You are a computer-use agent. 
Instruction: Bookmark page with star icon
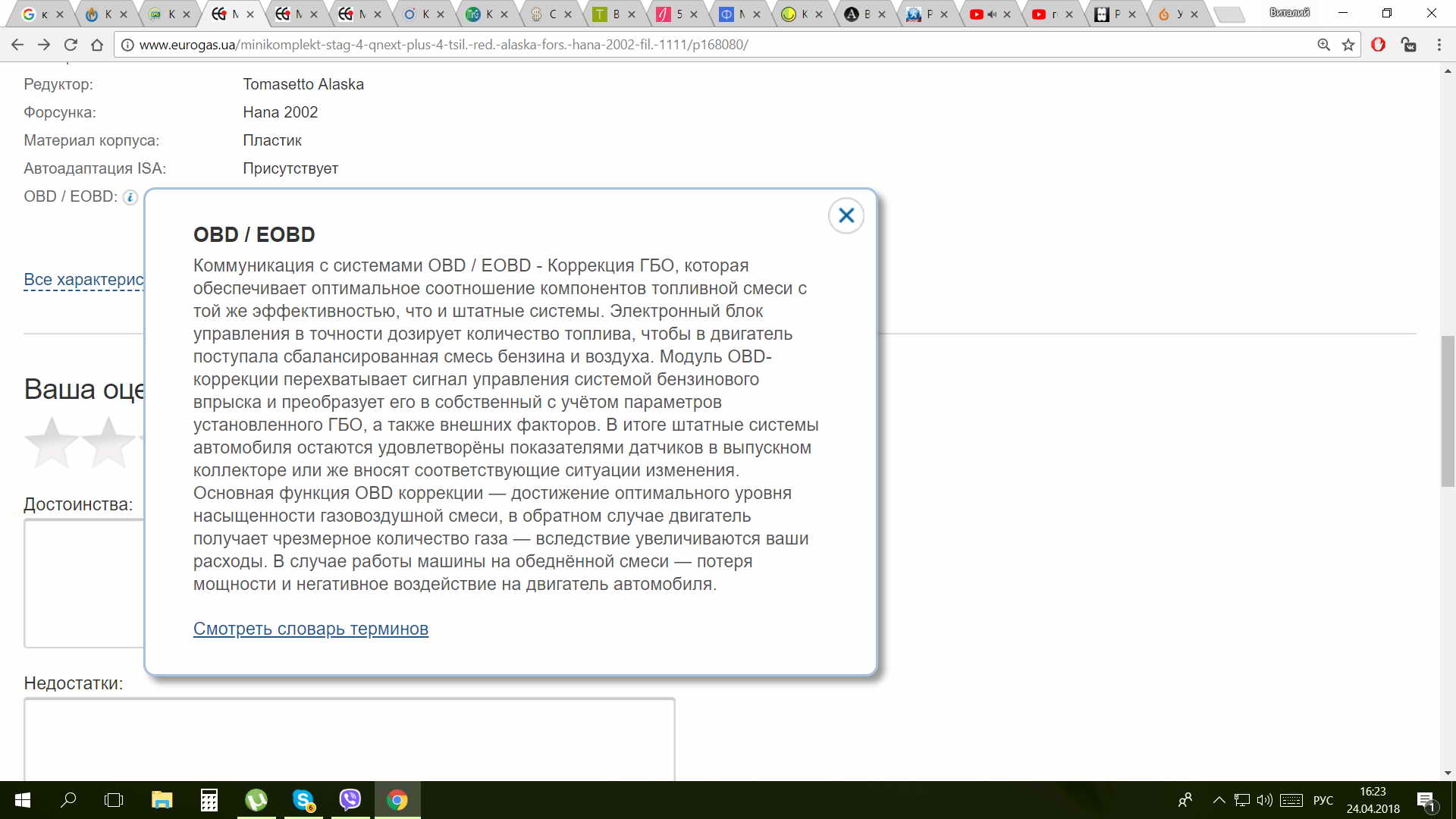coord(1348,45)
